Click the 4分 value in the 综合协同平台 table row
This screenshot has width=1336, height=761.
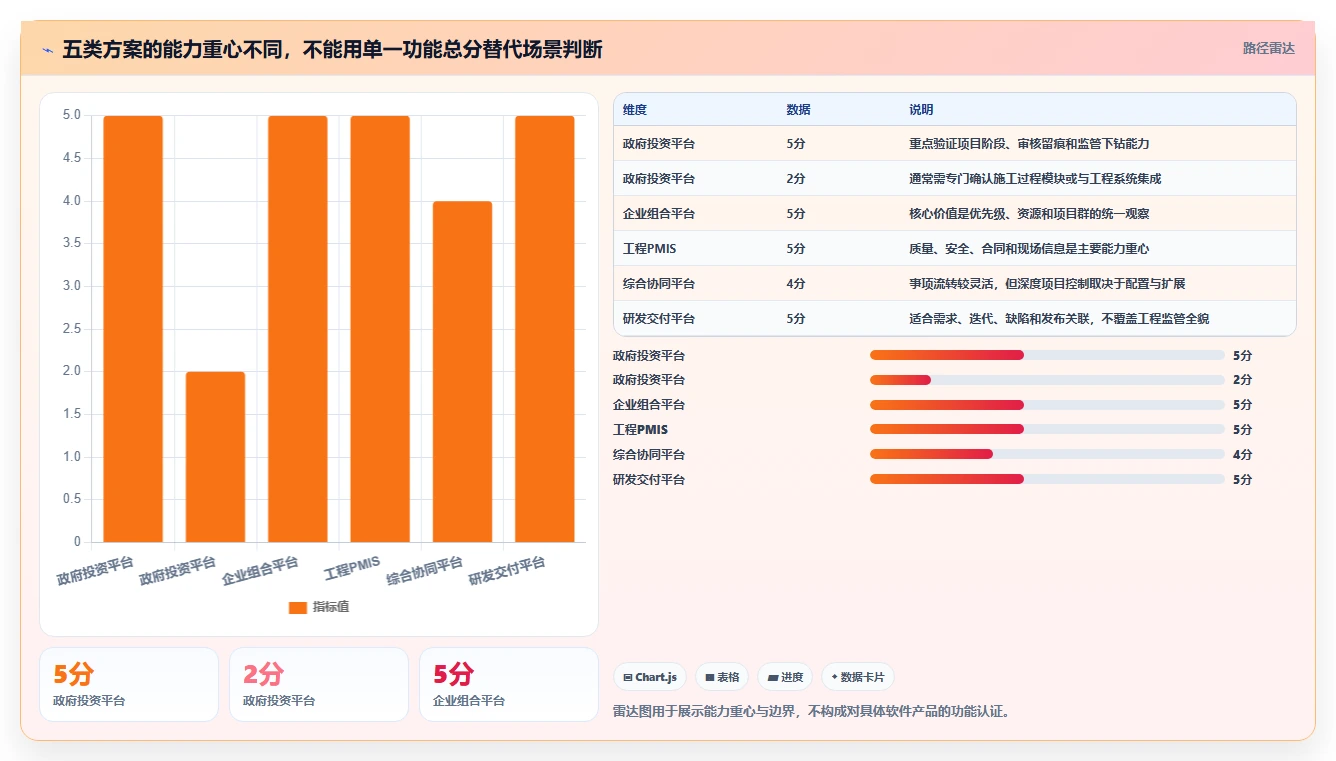coord(796,284)
